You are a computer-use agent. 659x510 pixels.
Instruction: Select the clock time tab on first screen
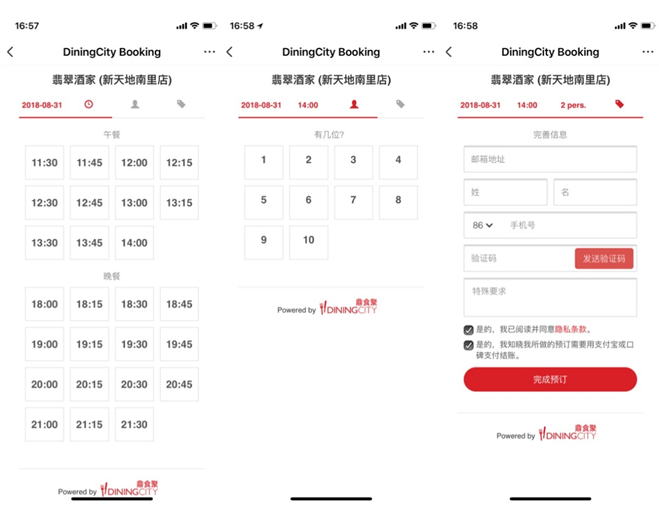click(x=89, y=104)
